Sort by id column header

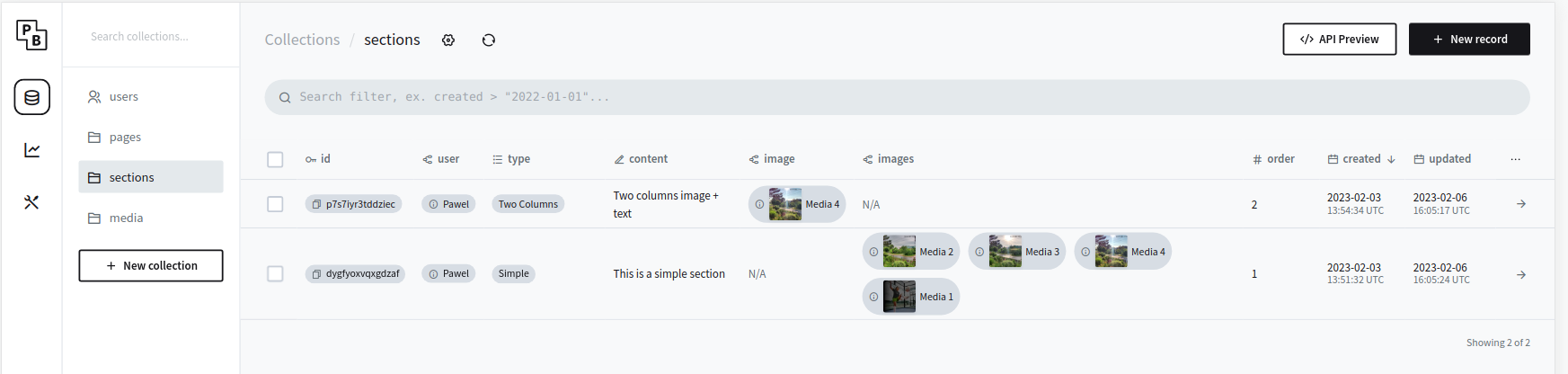click(318, 159)
